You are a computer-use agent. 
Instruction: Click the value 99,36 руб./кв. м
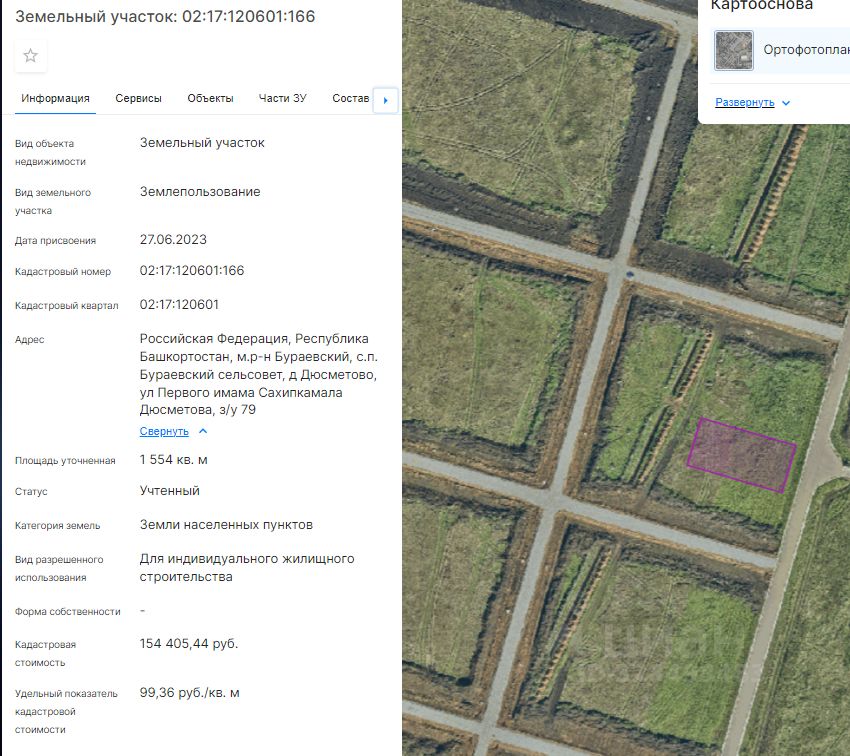tap(189, 693)
